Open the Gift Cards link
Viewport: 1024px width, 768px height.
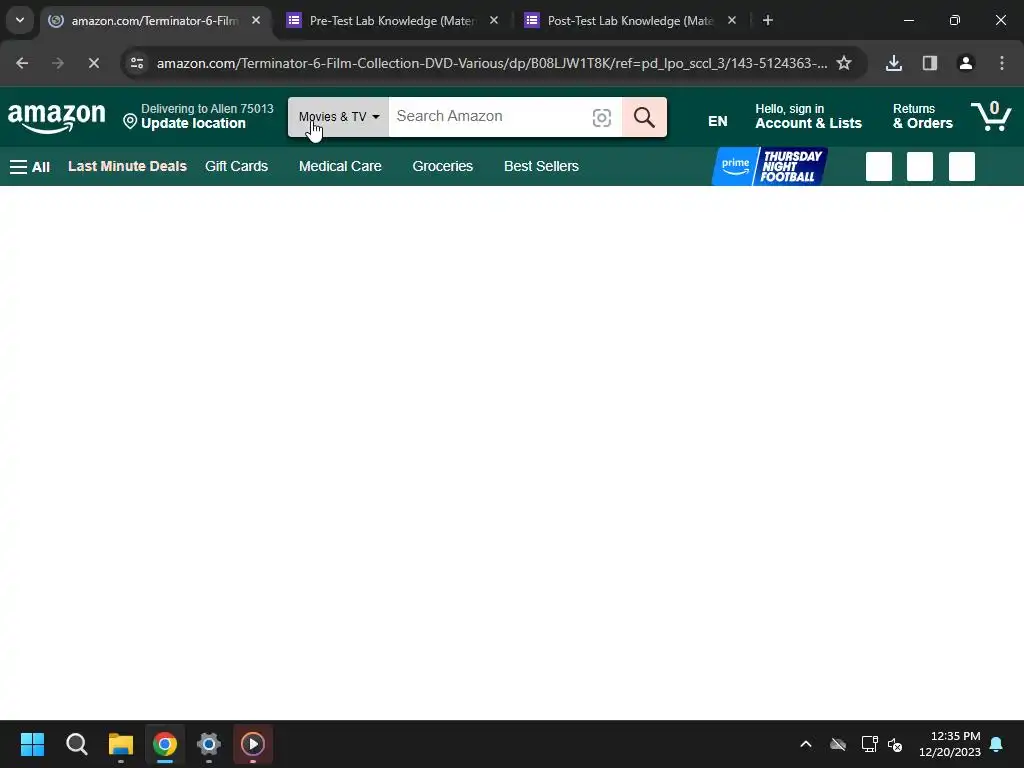pos(236,167)
